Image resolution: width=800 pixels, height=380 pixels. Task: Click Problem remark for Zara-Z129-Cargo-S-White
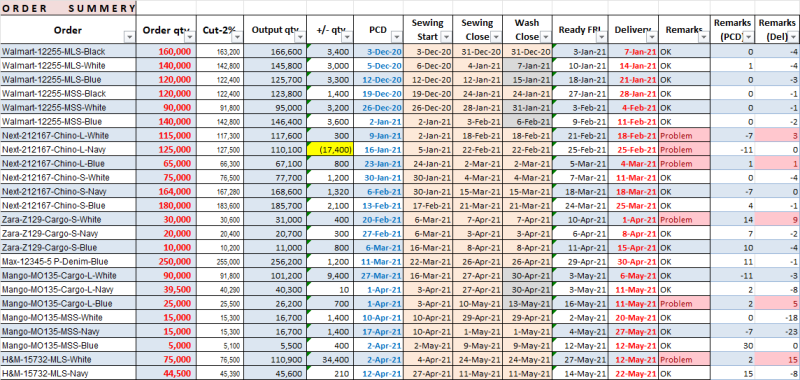tap(684, 220)
